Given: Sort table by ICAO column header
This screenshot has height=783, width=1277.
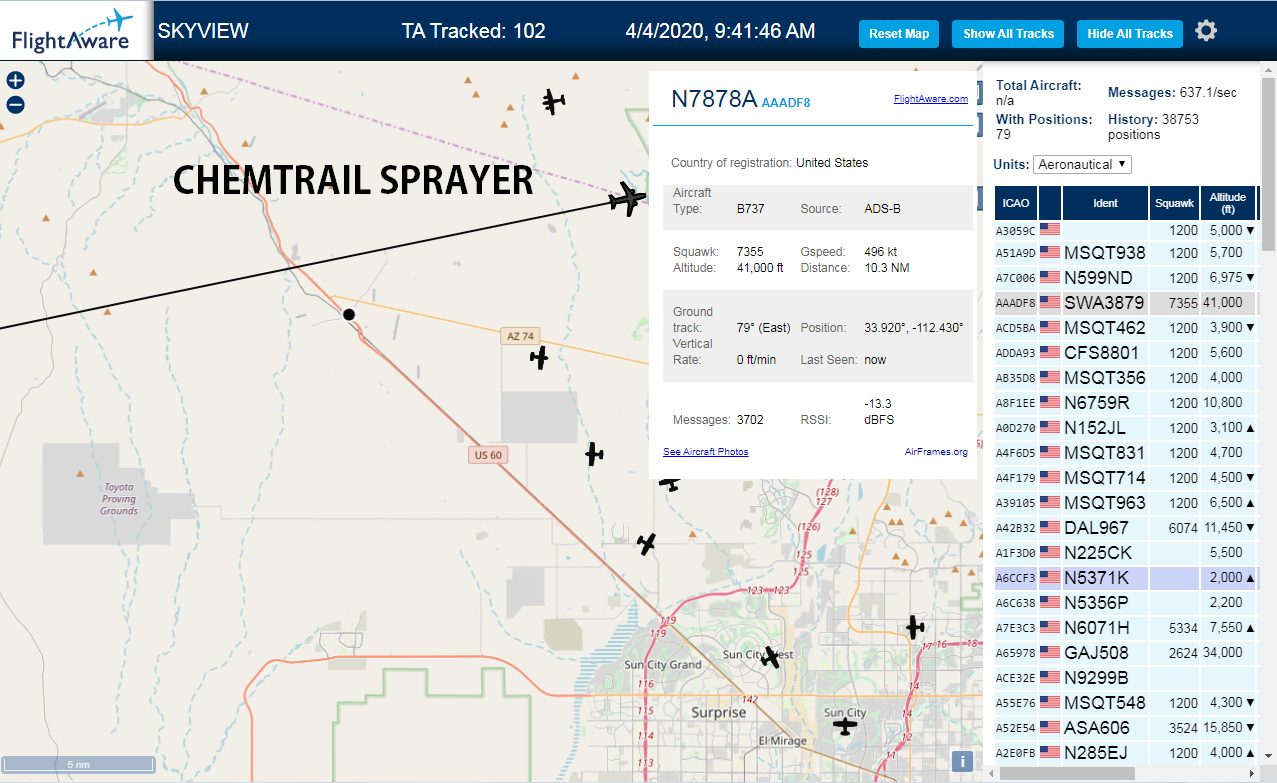Looking at the screenshot, I should pos(1016,203).
